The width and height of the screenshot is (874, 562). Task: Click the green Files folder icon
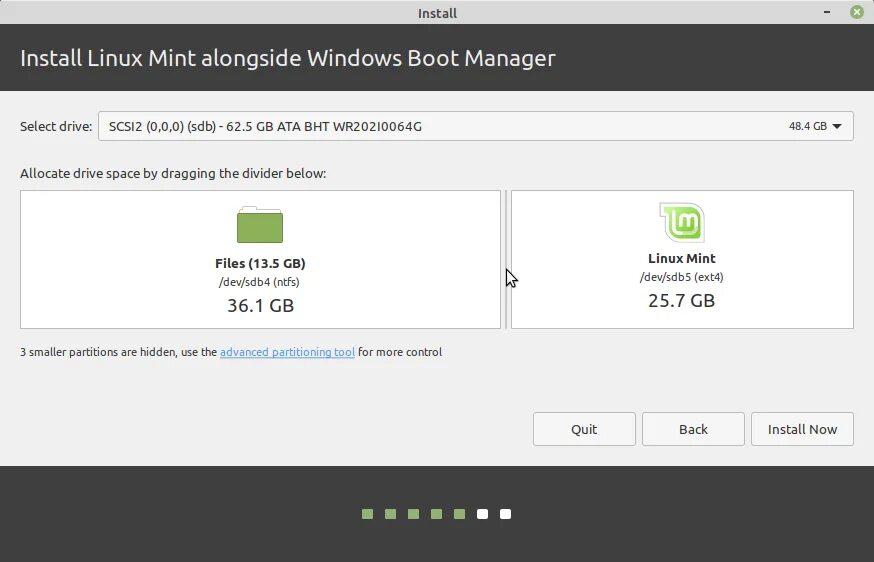(x=260, y=225)
